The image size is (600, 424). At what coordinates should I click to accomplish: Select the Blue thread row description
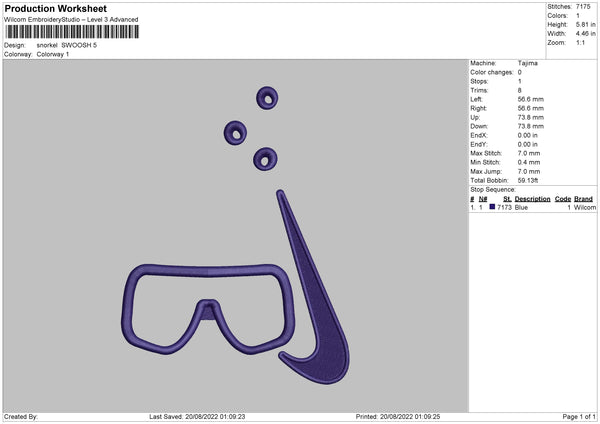pos(521,207)
